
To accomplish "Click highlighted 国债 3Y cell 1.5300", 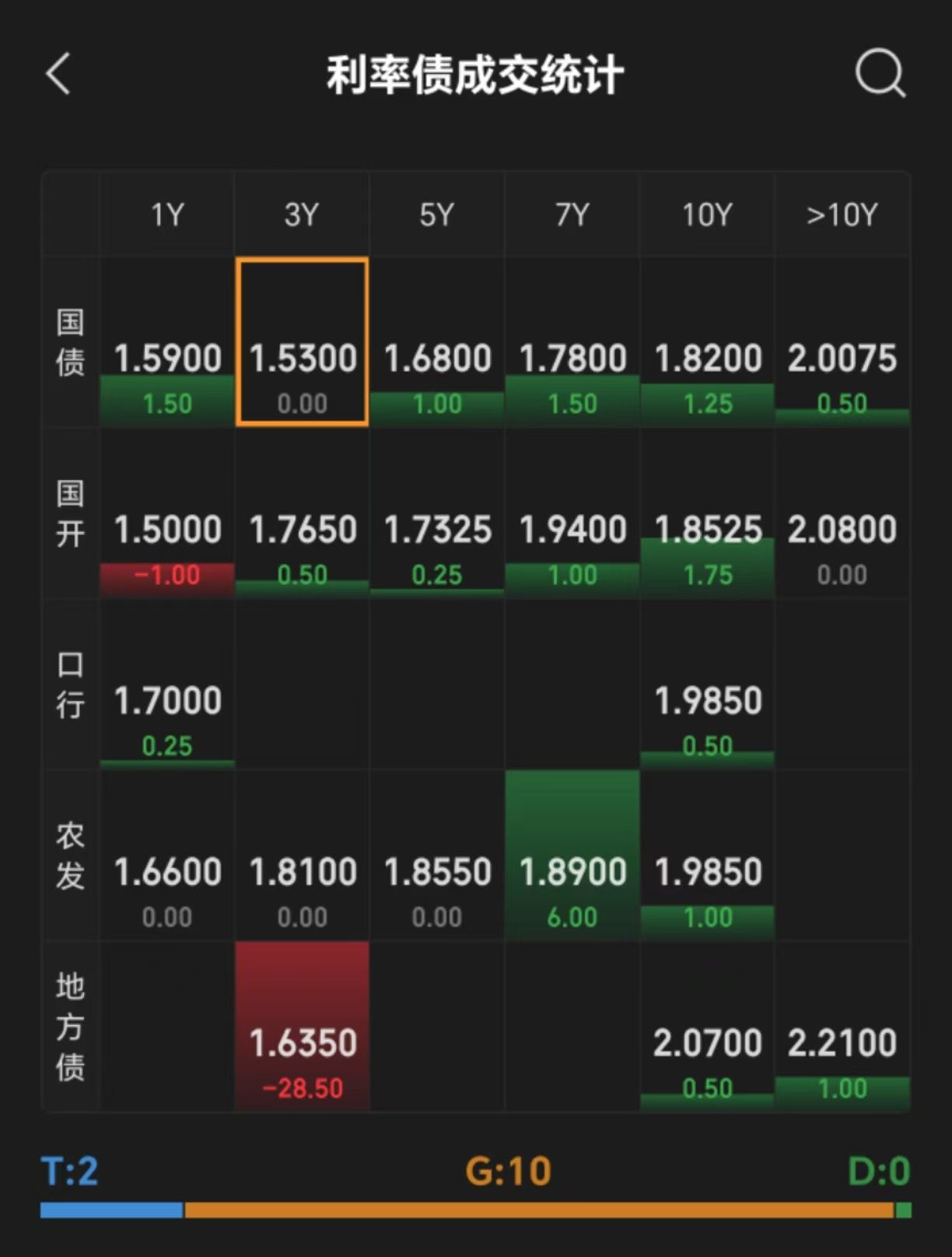I will point(303,342).
